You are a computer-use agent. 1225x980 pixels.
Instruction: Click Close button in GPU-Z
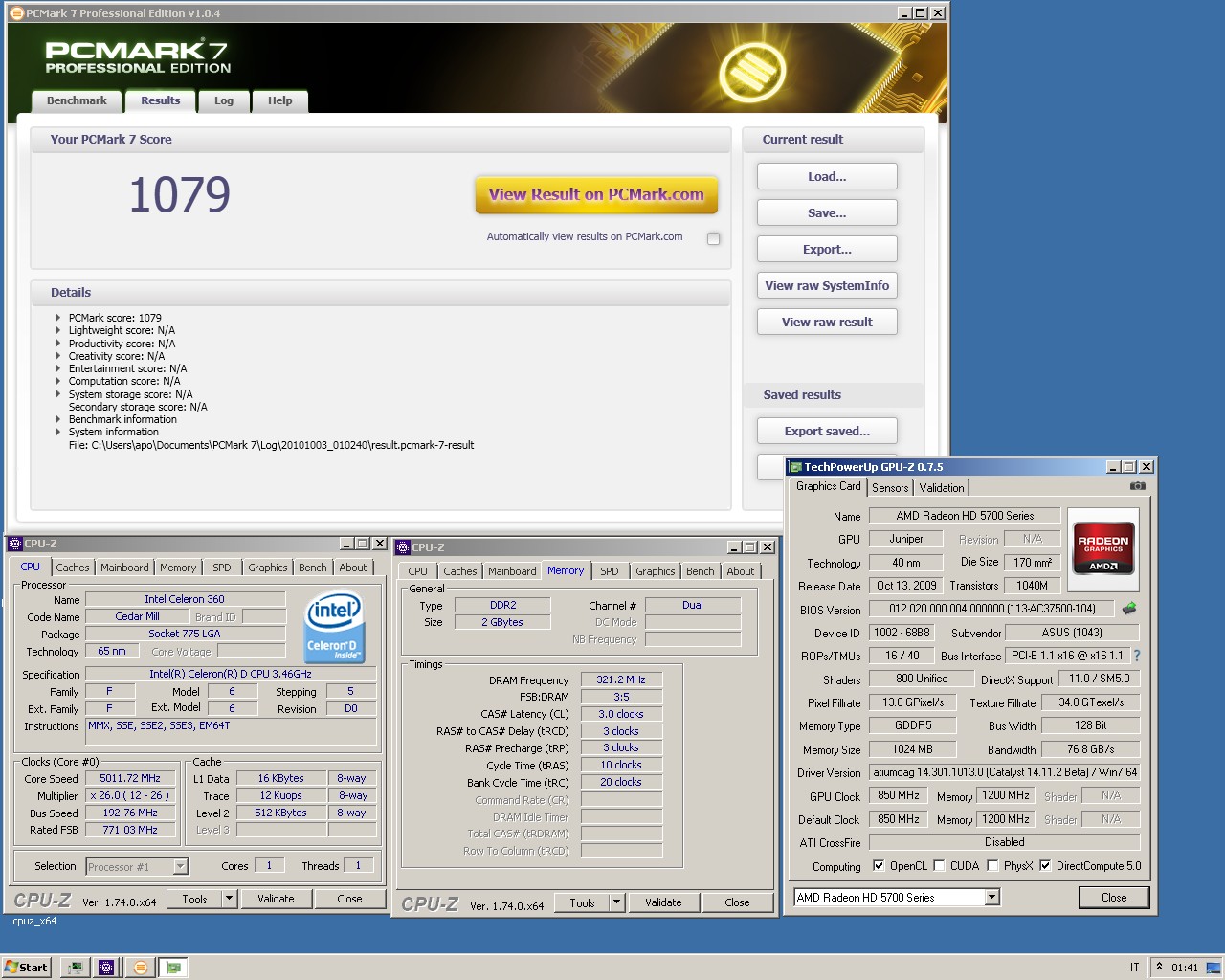(1114, 898)
